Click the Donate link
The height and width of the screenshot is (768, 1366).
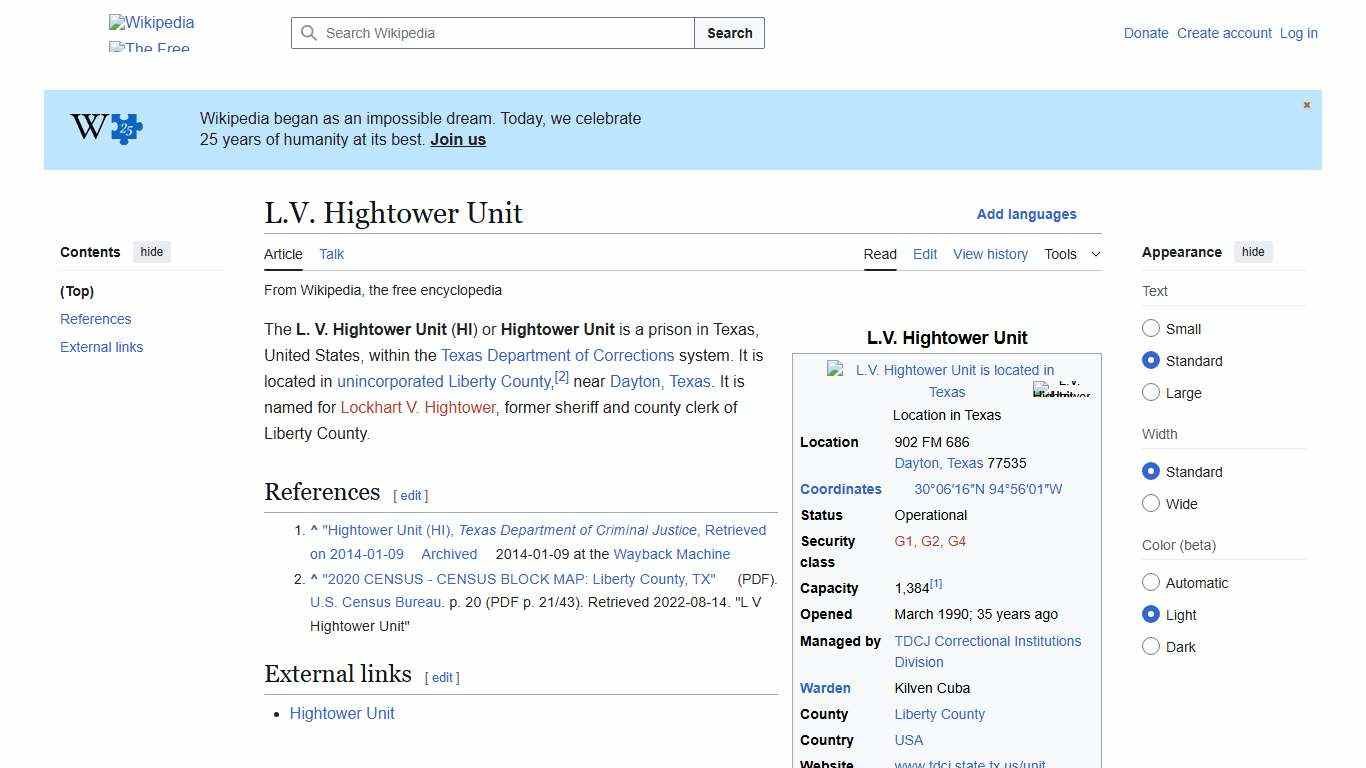tap(1146, 33)
